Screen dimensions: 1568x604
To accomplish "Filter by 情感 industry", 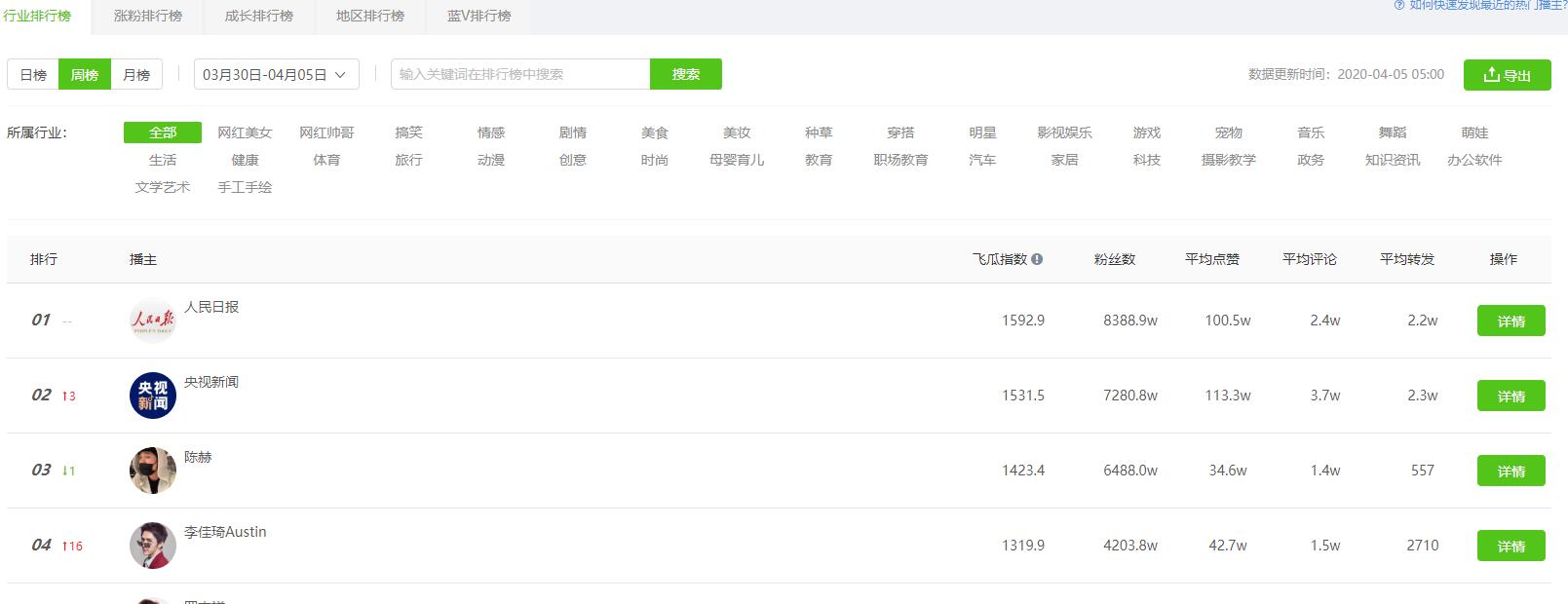I will (x=491, y=132).
